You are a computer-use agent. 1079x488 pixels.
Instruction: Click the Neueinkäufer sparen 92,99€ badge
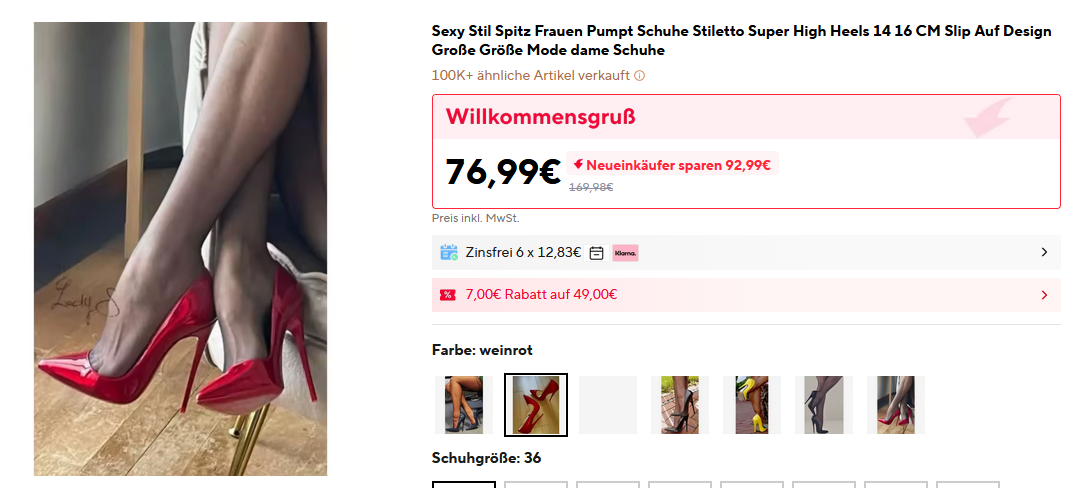point(672,165)
